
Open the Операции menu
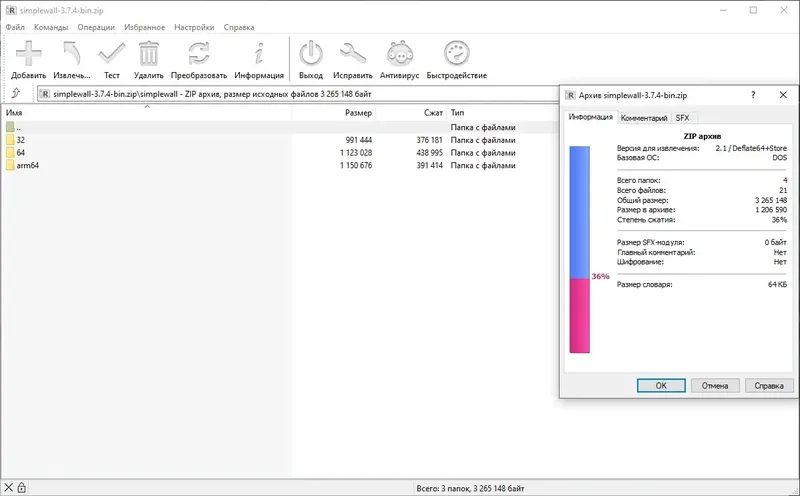pos(96,27)
